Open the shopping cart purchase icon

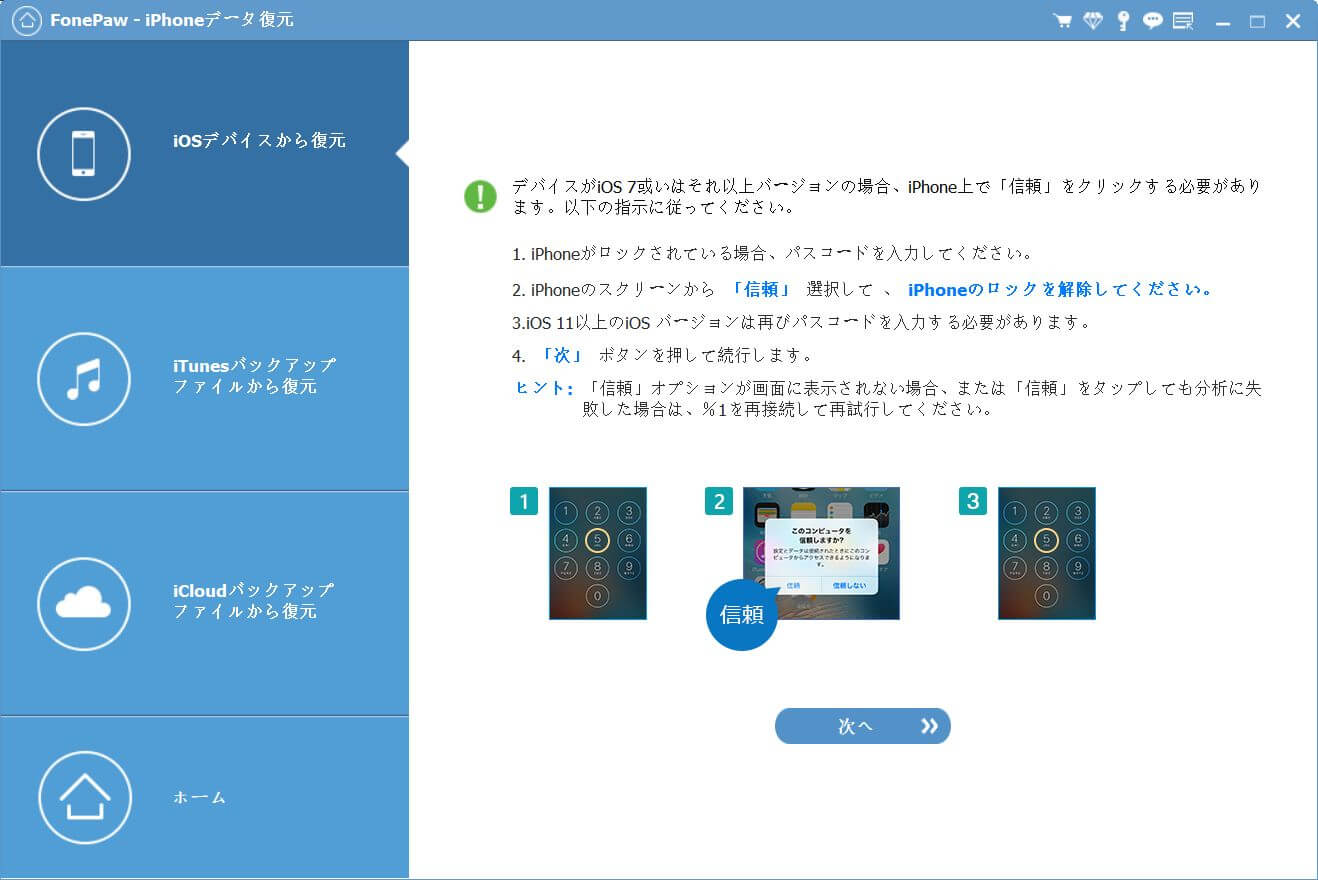1063,21
